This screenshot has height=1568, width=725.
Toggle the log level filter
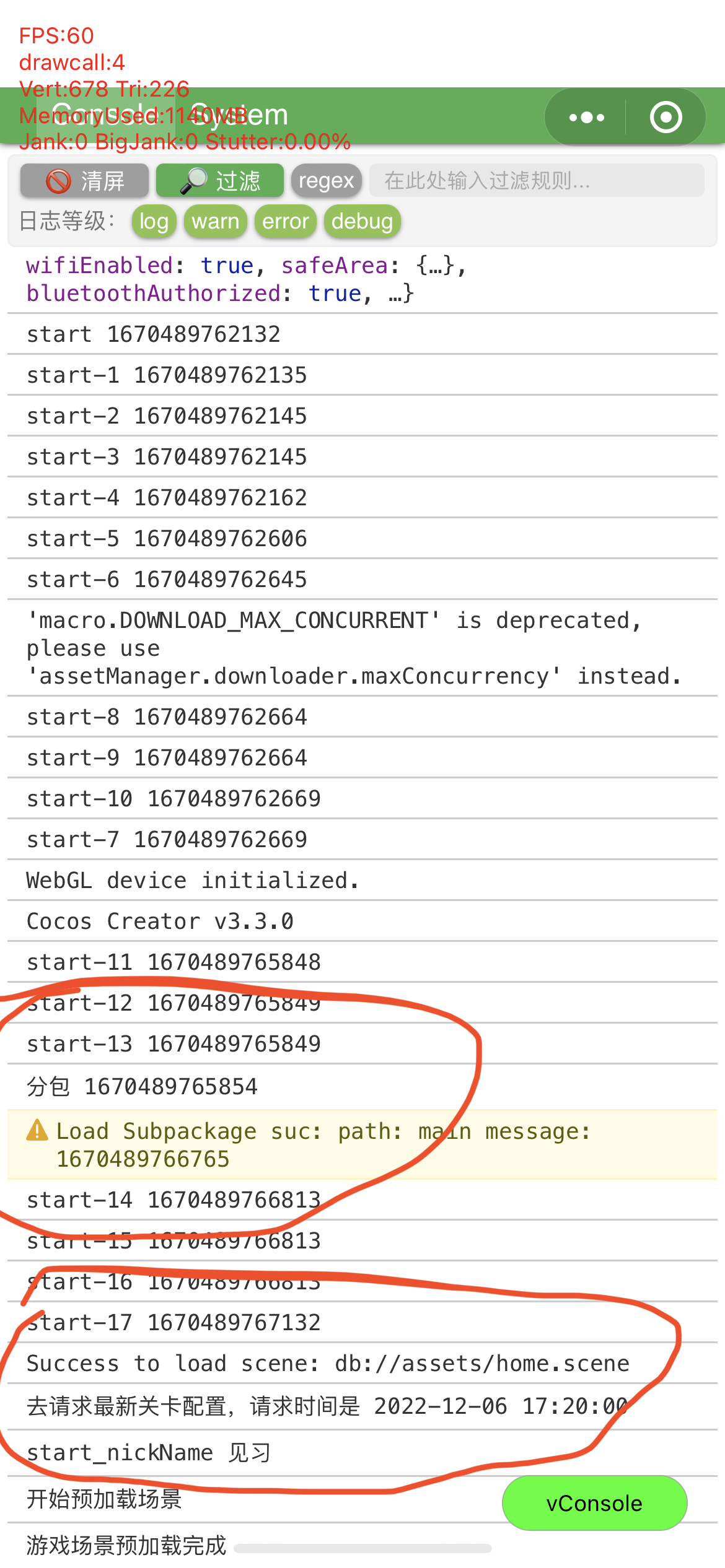click(x=154, y=221)
